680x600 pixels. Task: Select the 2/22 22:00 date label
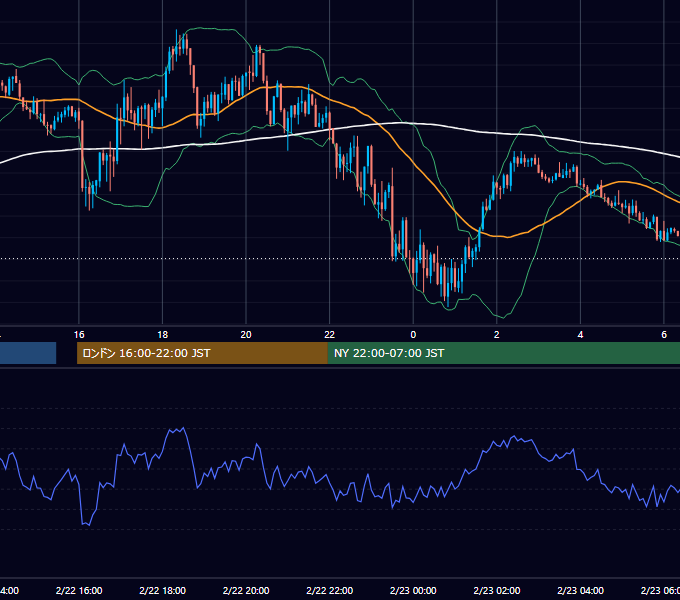[330, 590]
